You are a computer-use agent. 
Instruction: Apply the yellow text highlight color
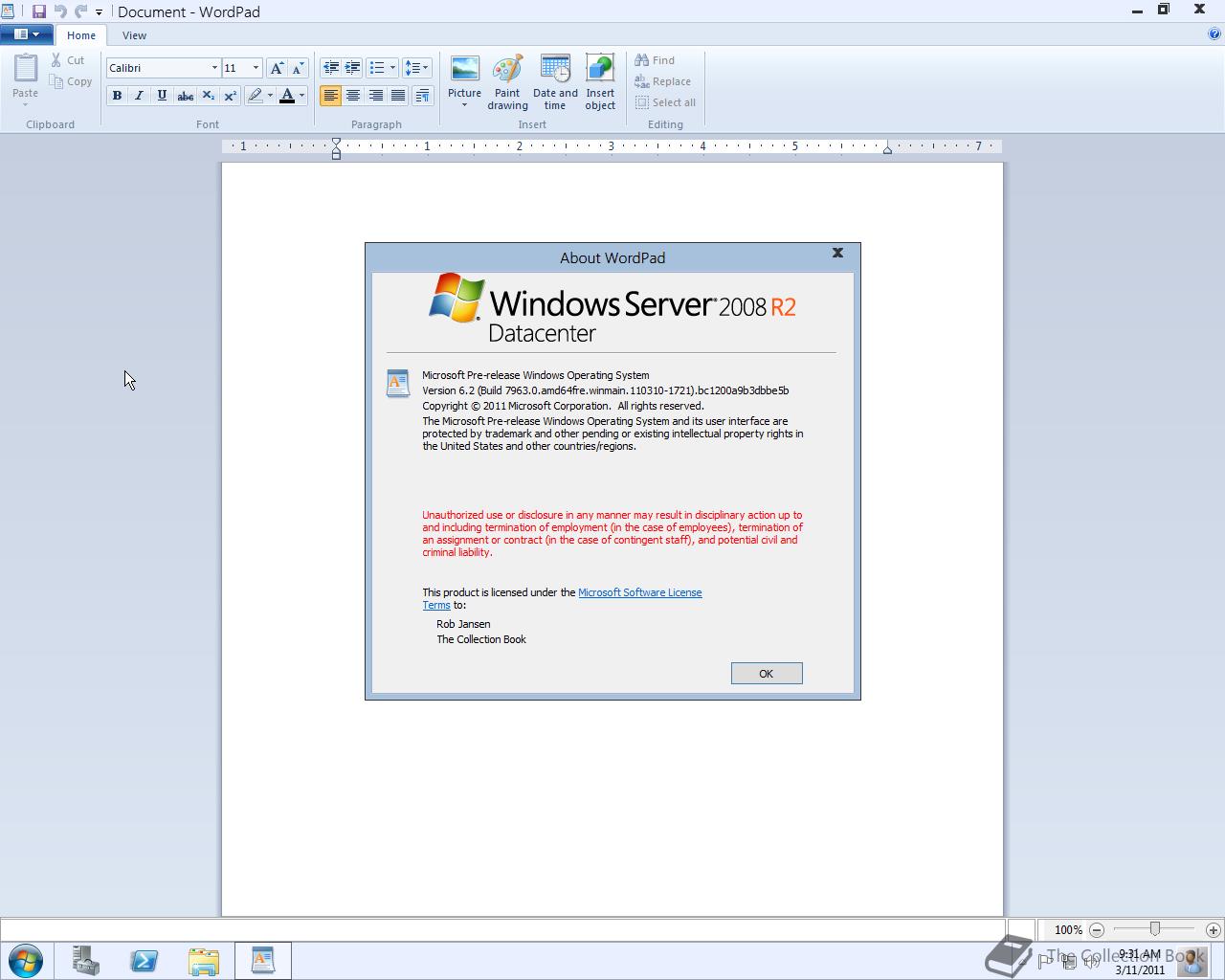click(x=255, y=96)
